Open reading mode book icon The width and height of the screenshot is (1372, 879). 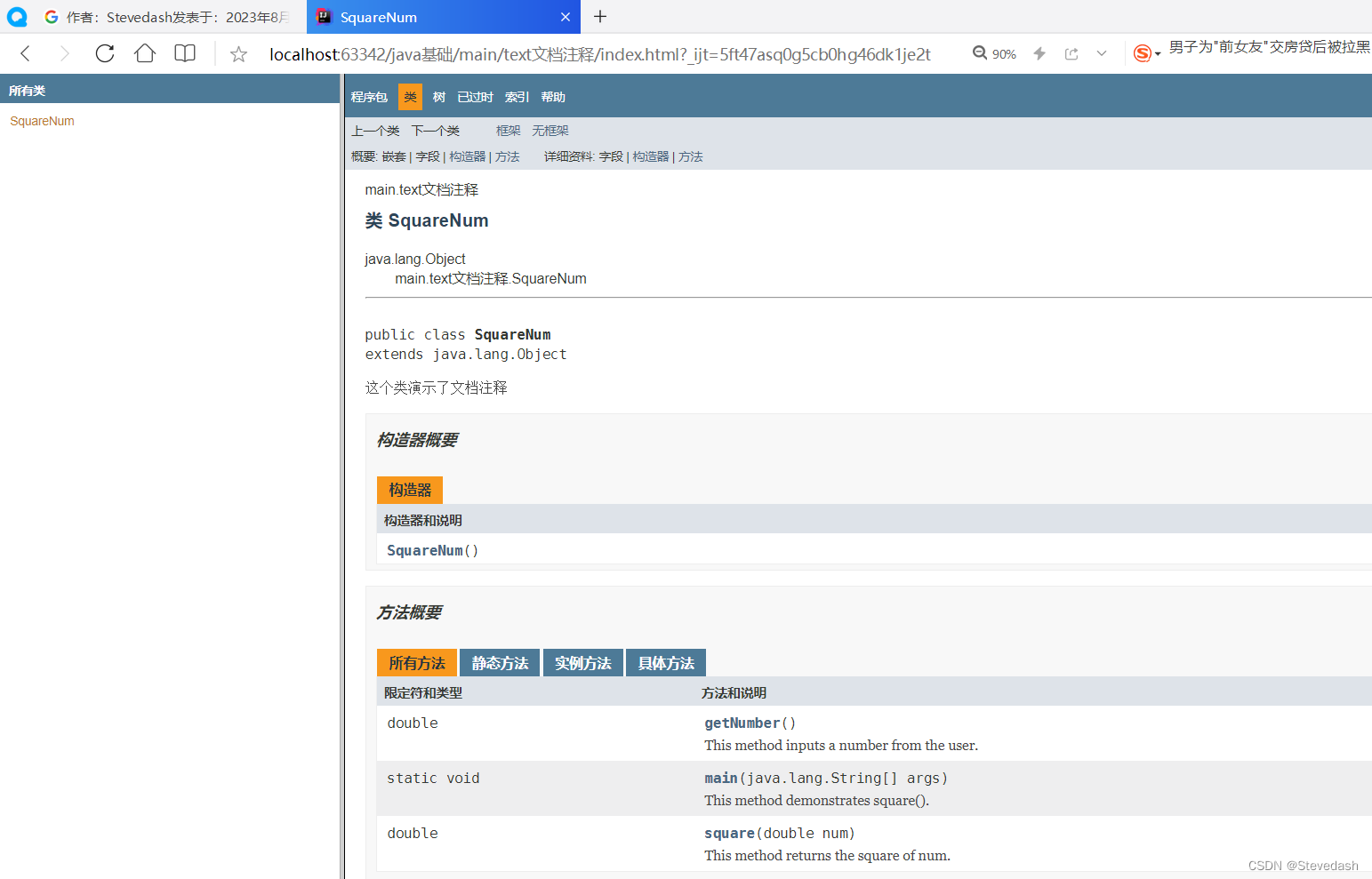(x=185, y=53)
